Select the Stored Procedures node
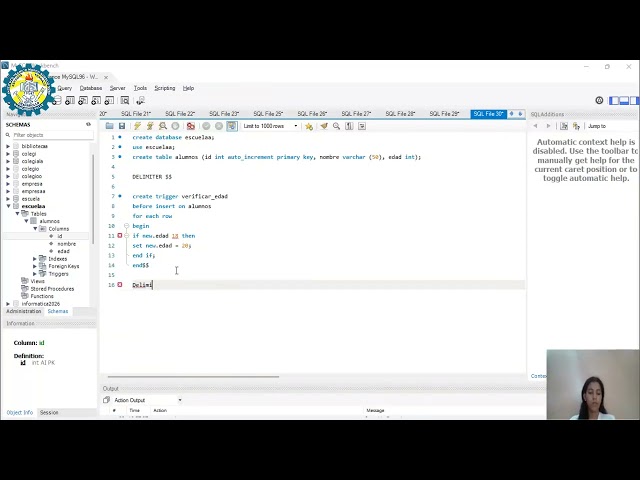The height and width of the screenshot is (480, 640). click(52, 289)
